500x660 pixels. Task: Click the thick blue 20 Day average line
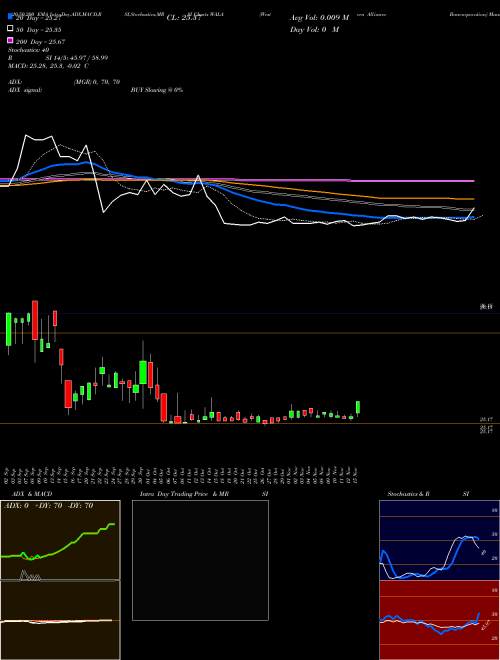(x=295, y=208)
